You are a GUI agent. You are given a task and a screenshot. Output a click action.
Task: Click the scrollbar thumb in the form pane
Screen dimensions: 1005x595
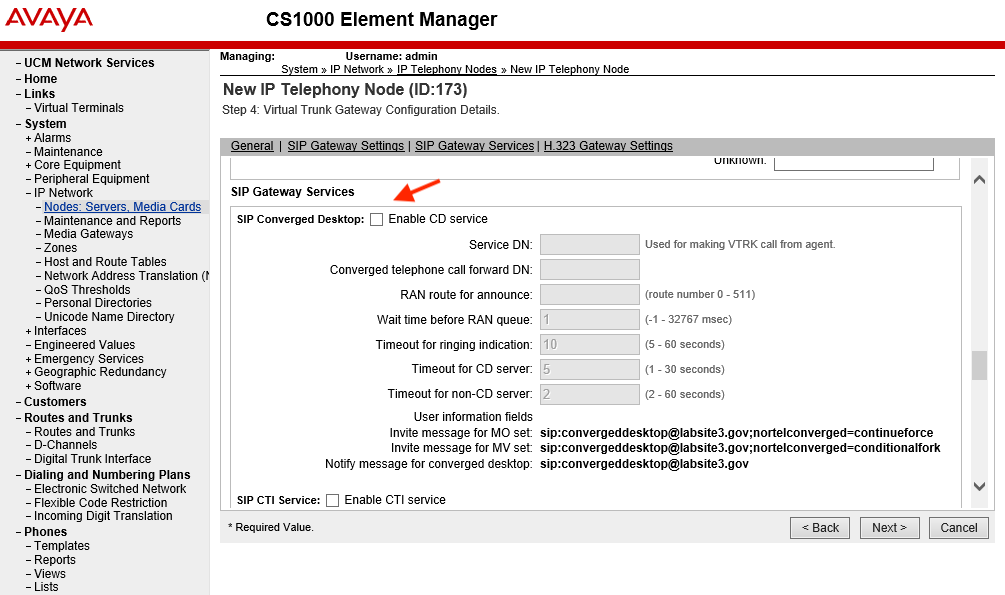tap(979, 365)
